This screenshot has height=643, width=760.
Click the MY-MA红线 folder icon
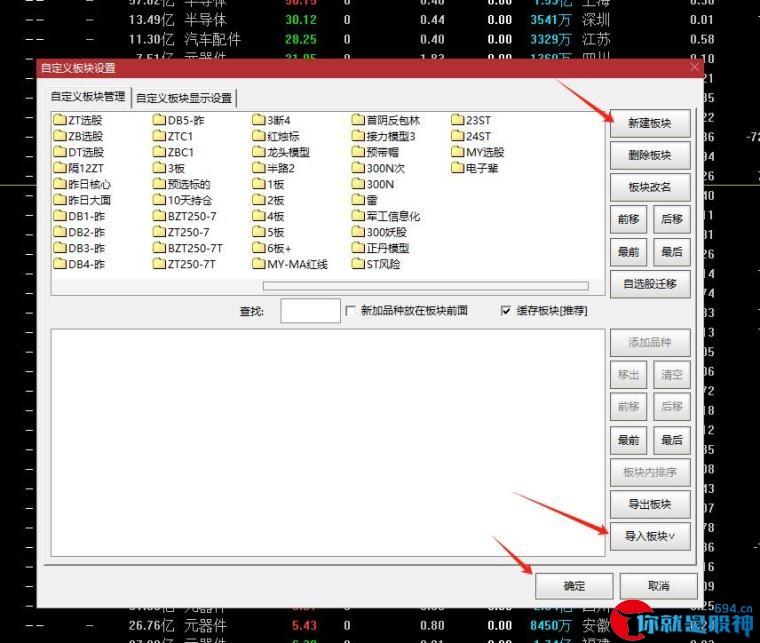(259, 264)
